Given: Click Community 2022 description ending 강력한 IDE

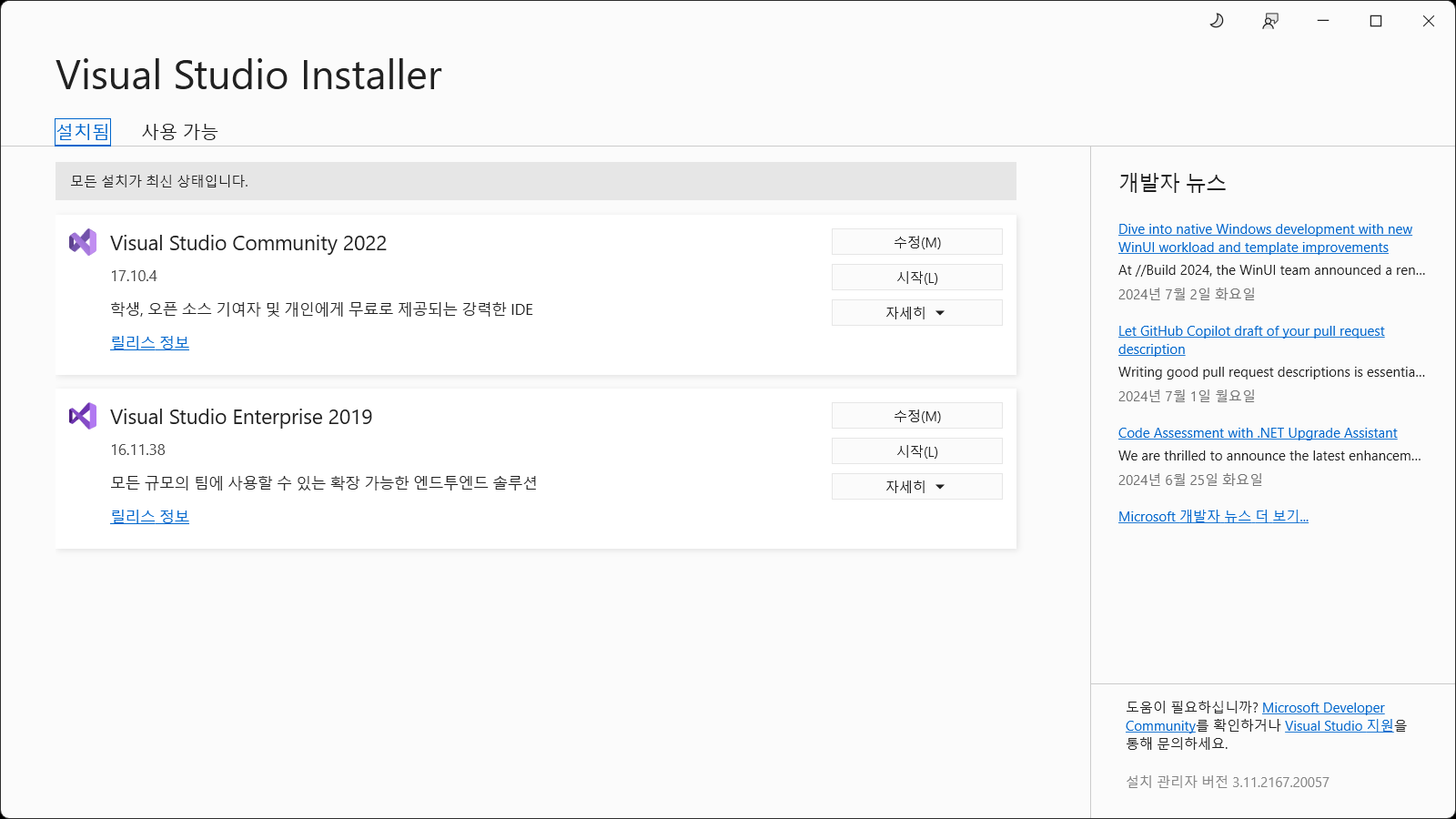Looking at the screenshot, I should [x=322, y=309].
